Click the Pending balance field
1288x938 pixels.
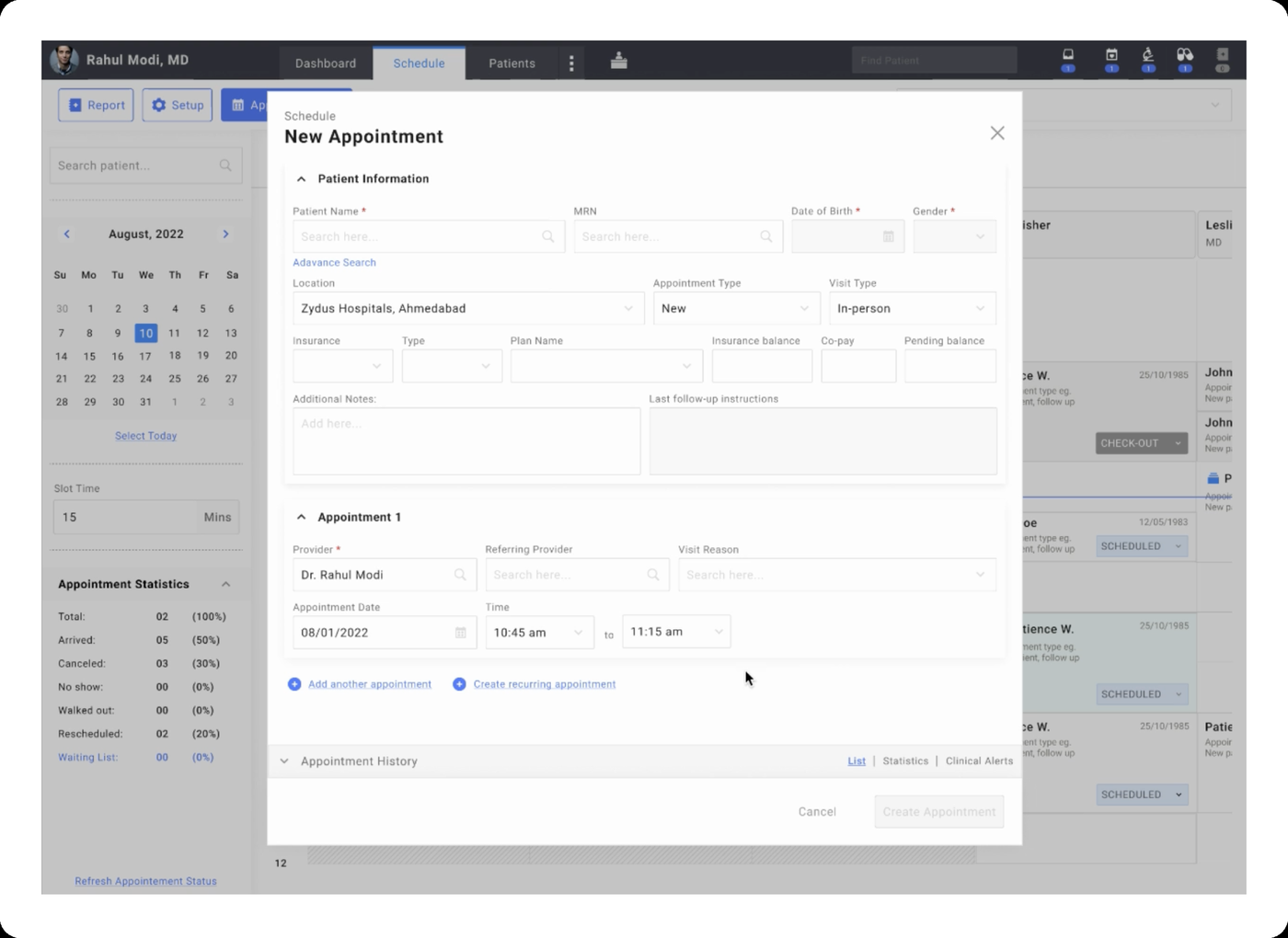pyautogui.click(x=950, y=366)
